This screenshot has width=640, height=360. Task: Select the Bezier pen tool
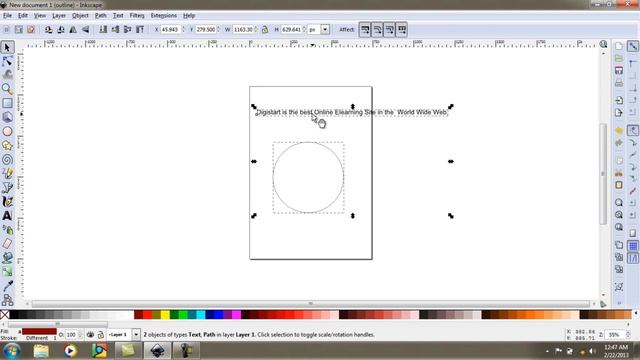(x=7, y=188)
